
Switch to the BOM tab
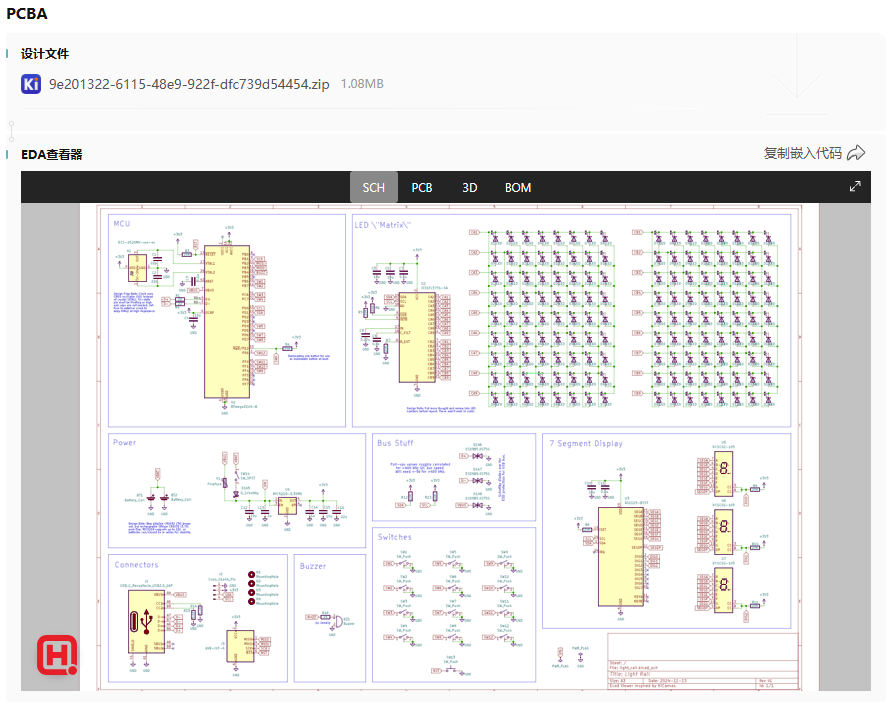[x=518, y=188]
